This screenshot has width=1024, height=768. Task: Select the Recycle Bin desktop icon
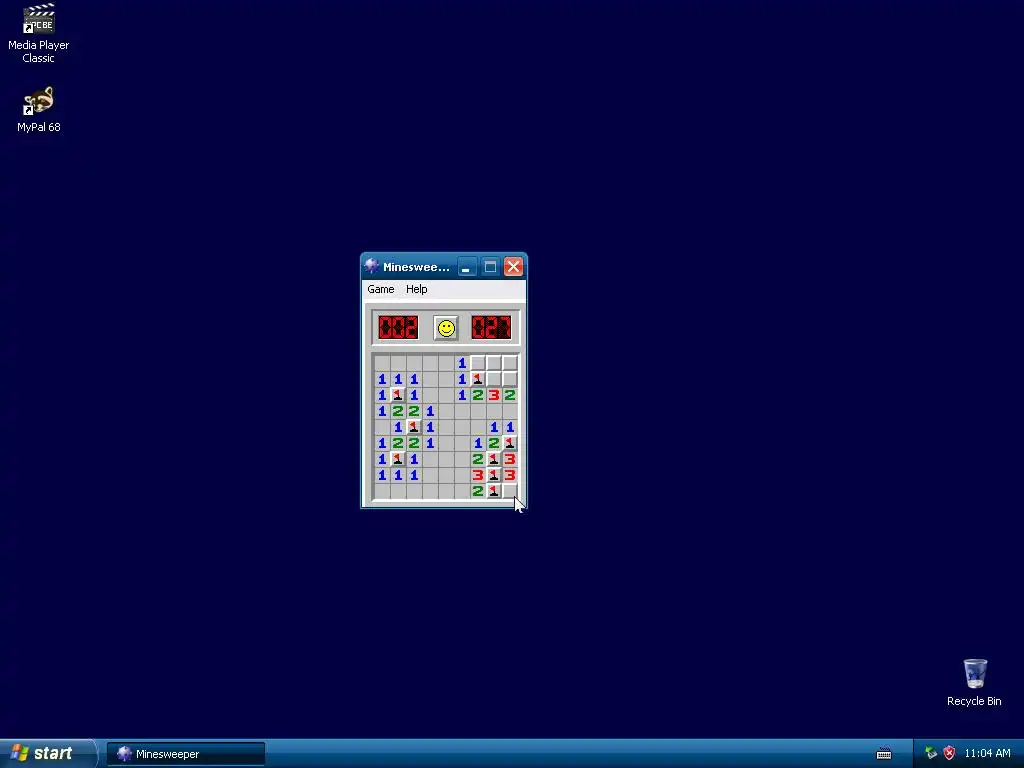pos(974,682)
